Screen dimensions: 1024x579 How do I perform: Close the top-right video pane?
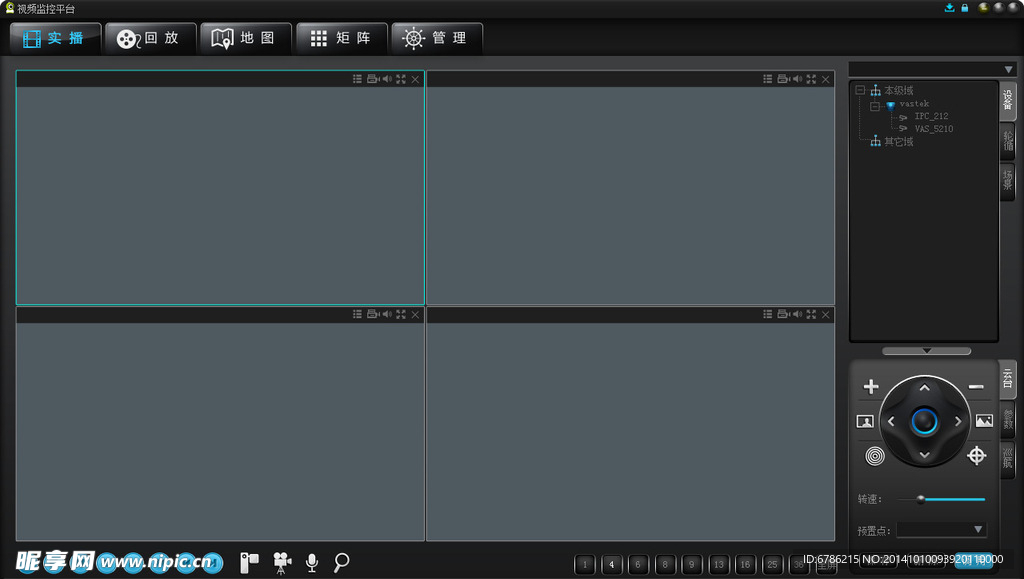coord(825,80)
